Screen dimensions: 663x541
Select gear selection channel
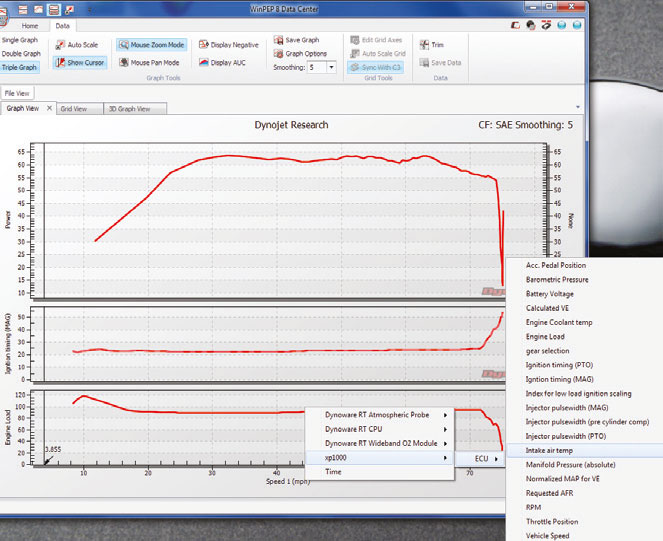[x=547, y=351]
